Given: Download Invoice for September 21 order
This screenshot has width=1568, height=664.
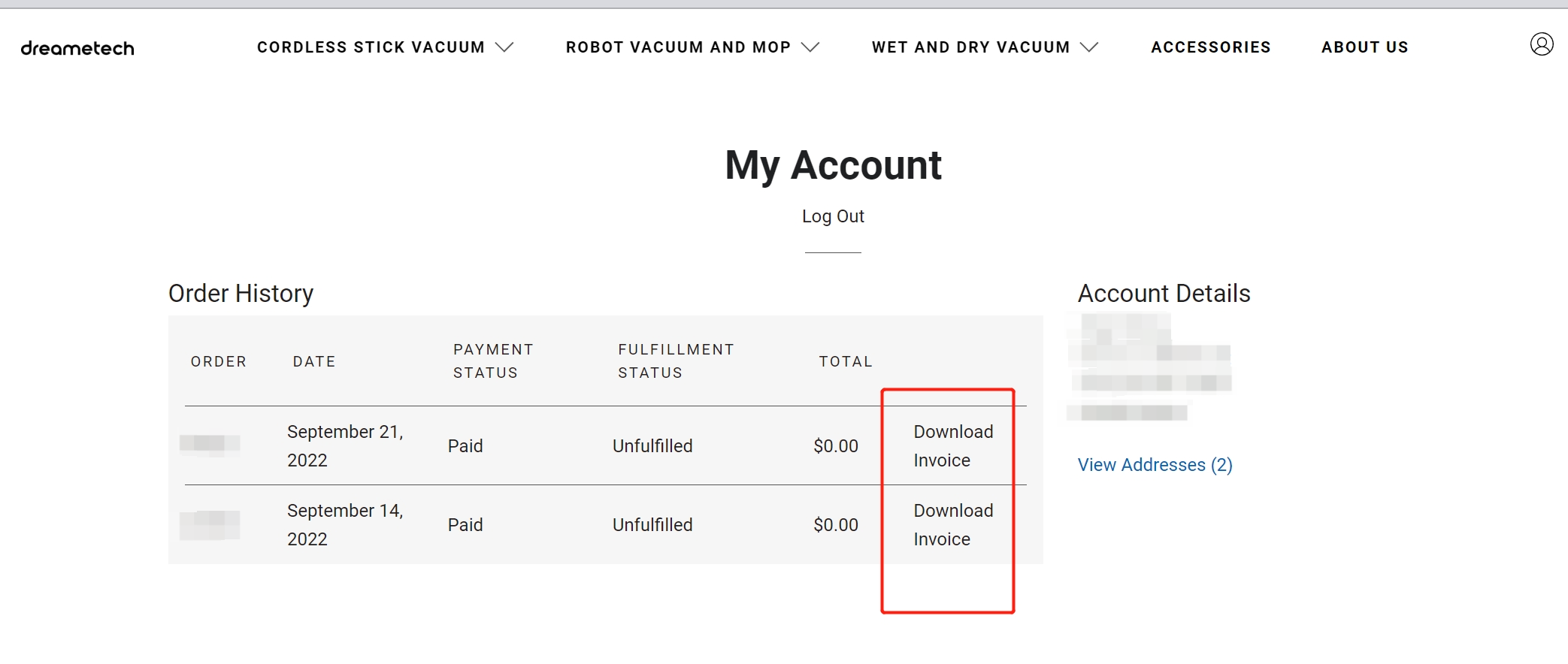Looking at the screenshot, I should [953, 445].
